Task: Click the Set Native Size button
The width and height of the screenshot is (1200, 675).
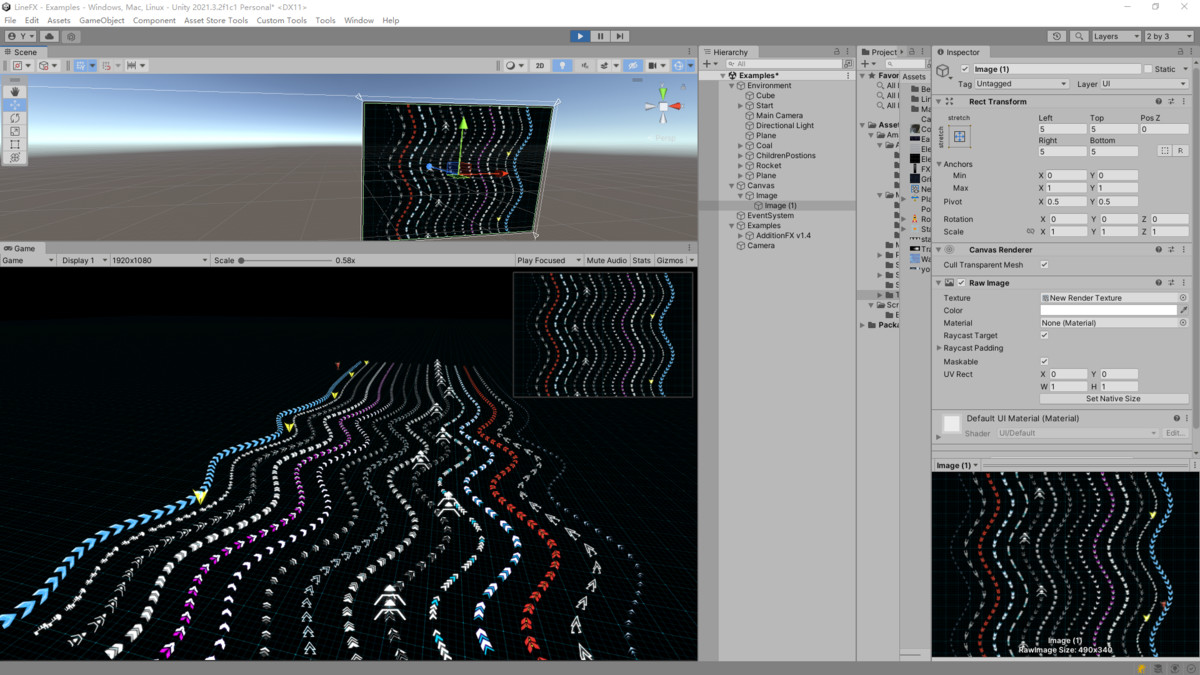Action: 1113,398
